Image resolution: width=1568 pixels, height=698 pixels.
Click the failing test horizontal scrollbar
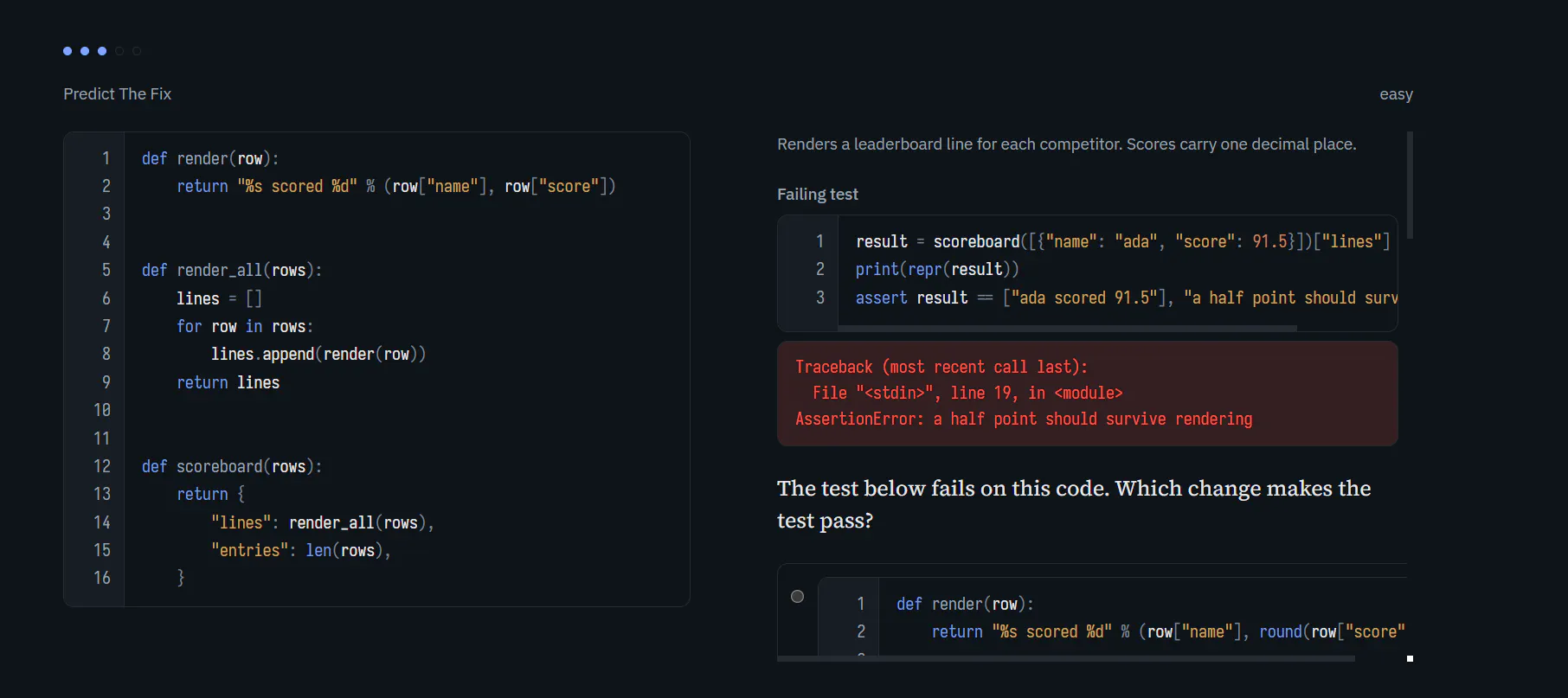1067,328
